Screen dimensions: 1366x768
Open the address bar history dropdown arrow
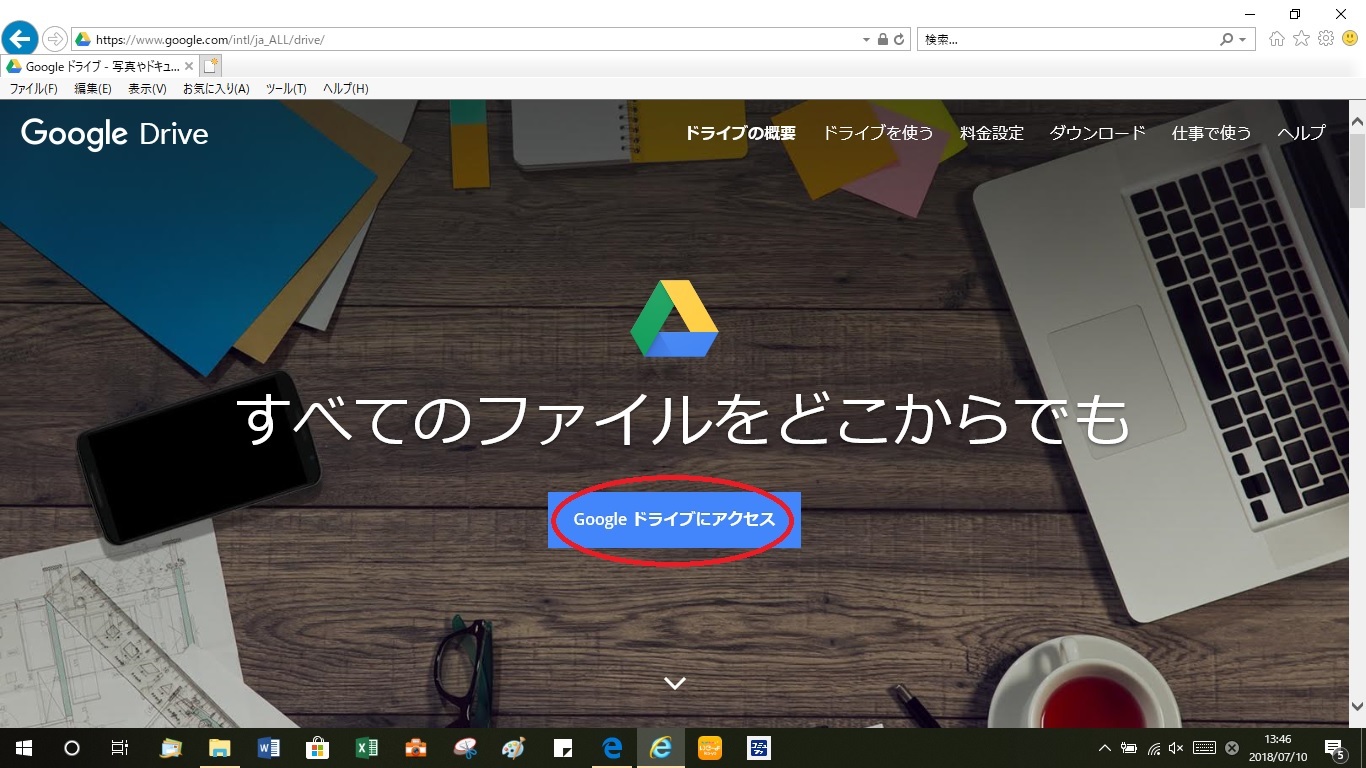(866, 40)
